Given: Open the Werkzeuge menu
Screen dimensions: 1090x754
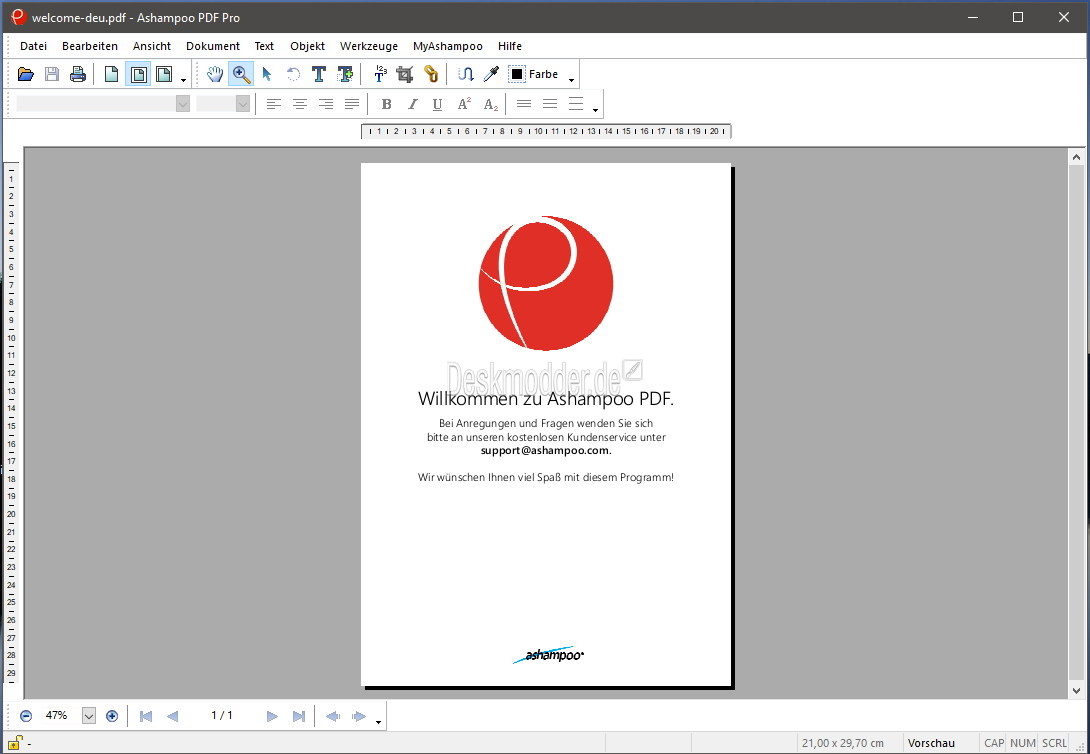Looking at the screenshot, I should [x=368, y=46].
